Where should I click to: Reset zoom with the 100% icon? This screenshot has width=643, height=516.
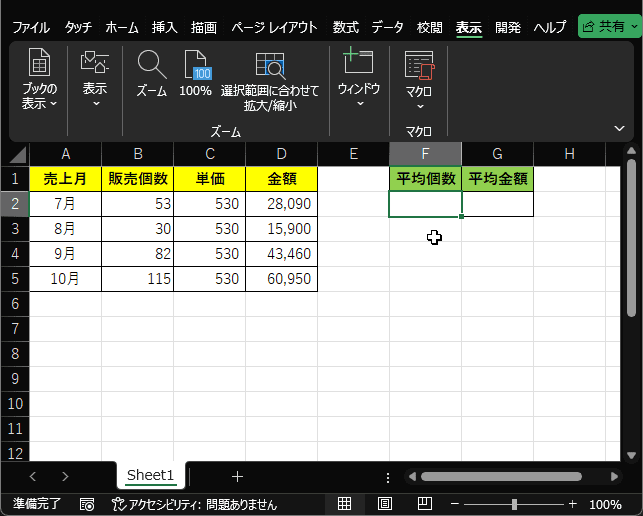tap(195, 74)
